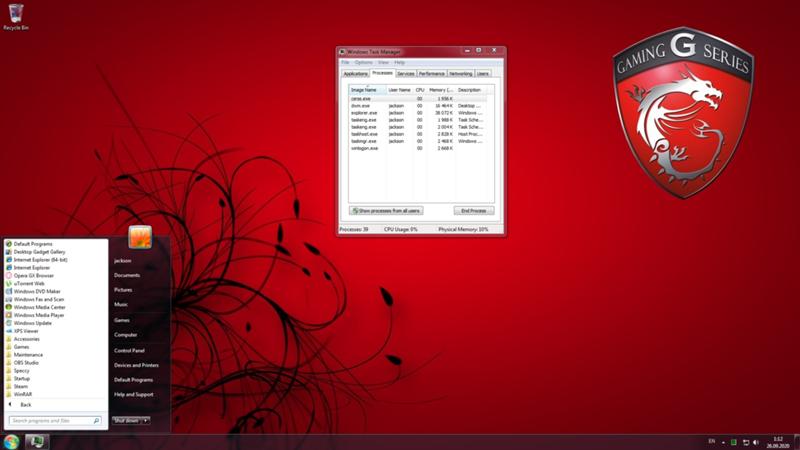800x450 pixels.
Task: Open Control Panel
Action: [129, 351]
